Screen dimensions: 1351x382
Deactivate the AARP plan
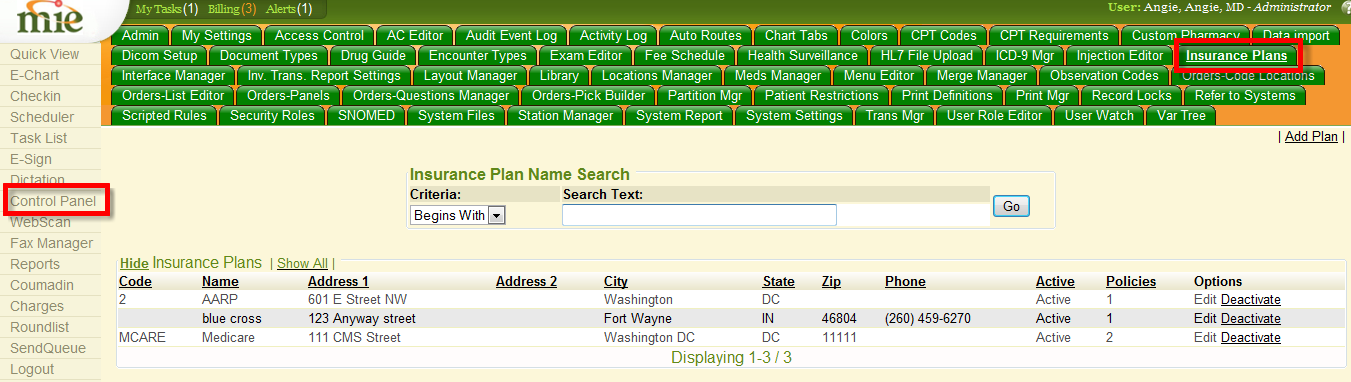coord(1250,300)
